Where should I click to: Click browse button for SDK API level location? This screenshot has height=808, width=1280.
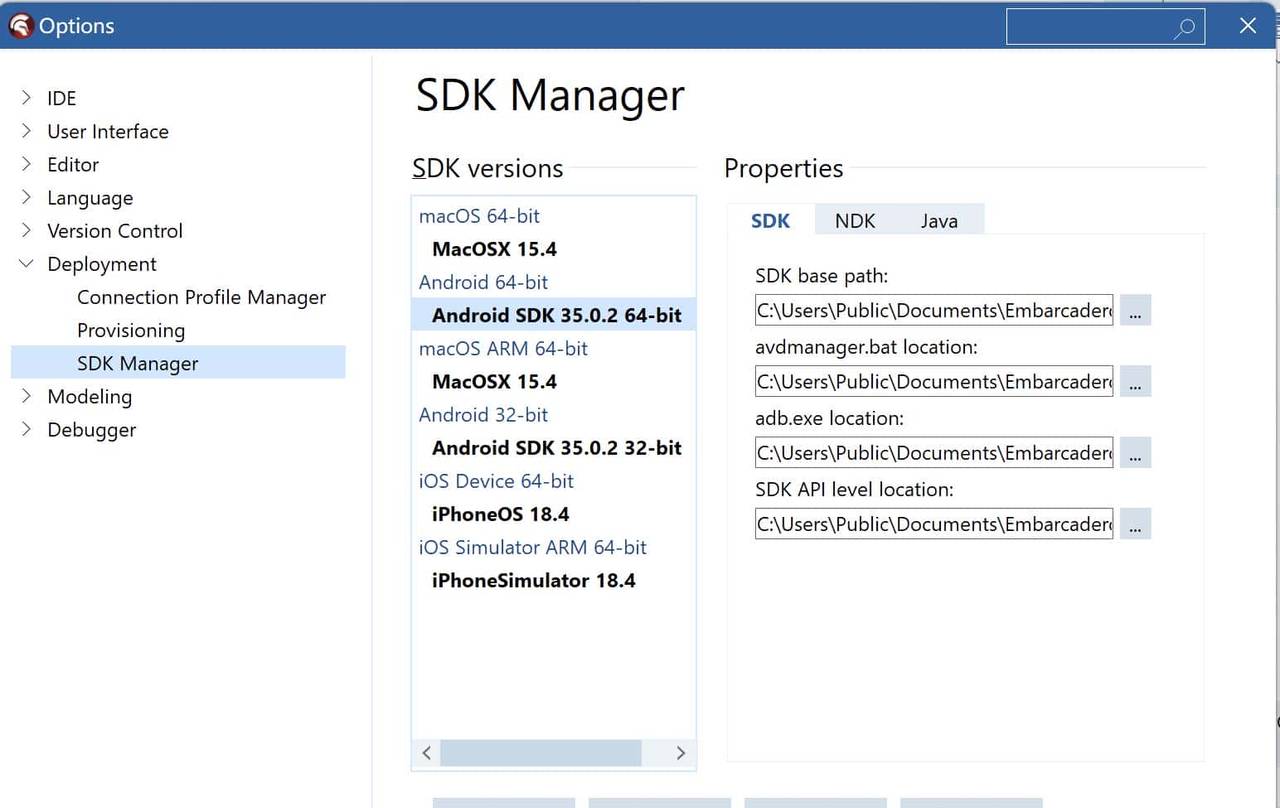point(1135,524)
